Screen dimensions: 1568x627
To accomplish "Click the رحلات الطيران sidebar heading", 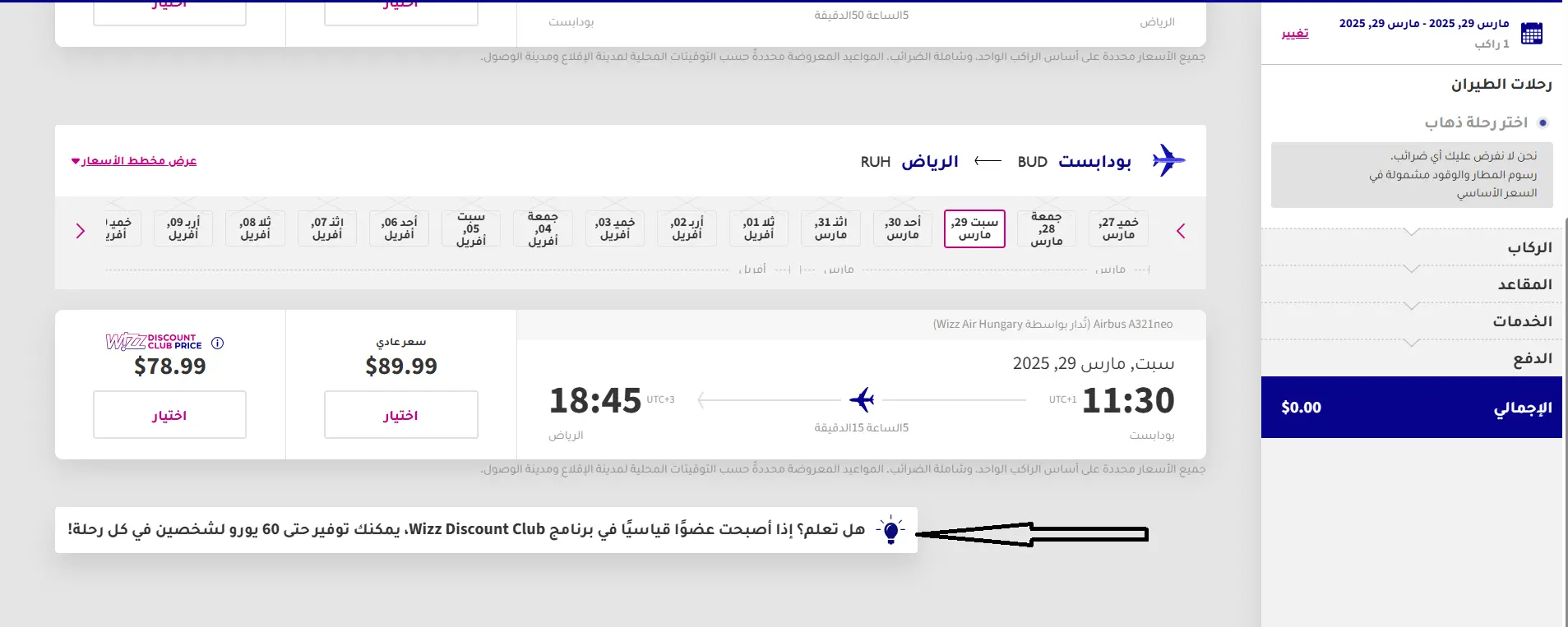I will pyautogui.click(x=1501, y=84).
